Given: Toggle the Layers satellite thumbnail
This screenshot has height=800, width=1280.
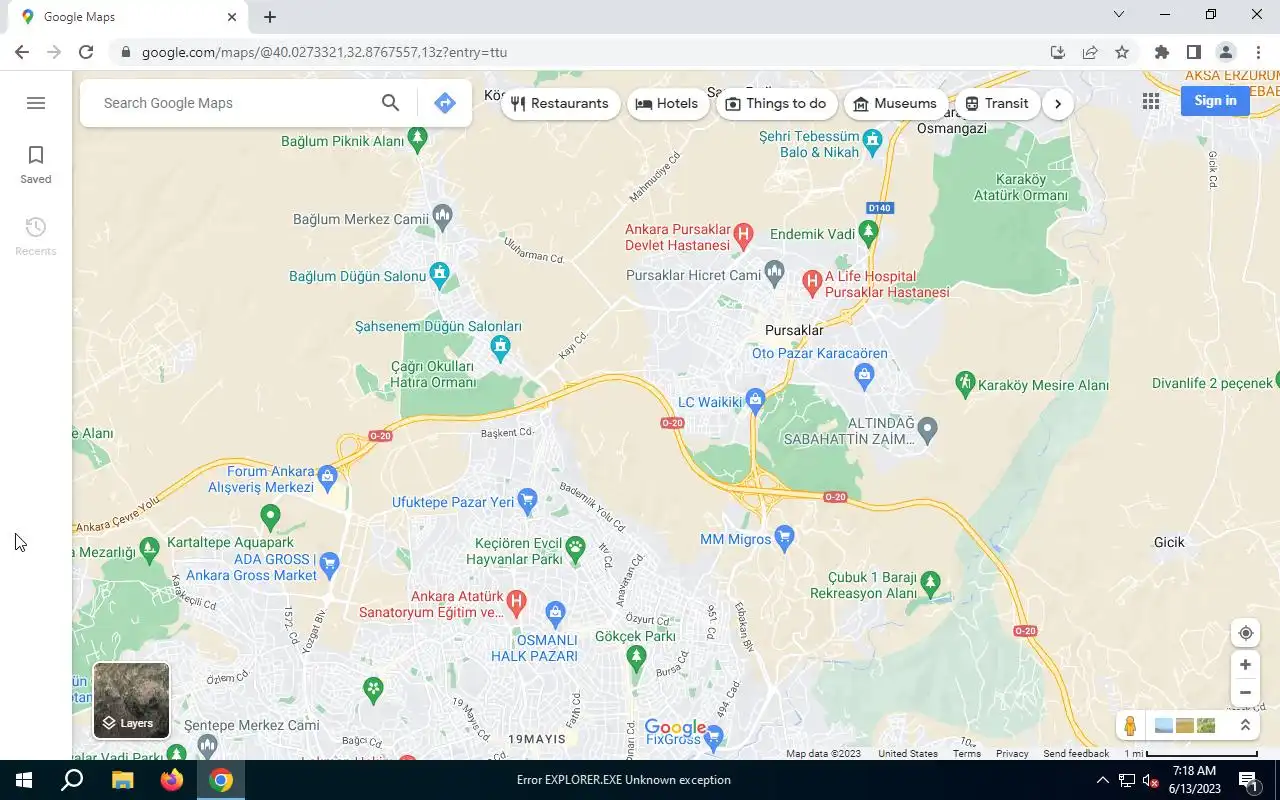Looking at the screenshot, I should click(x=131, y=700).
